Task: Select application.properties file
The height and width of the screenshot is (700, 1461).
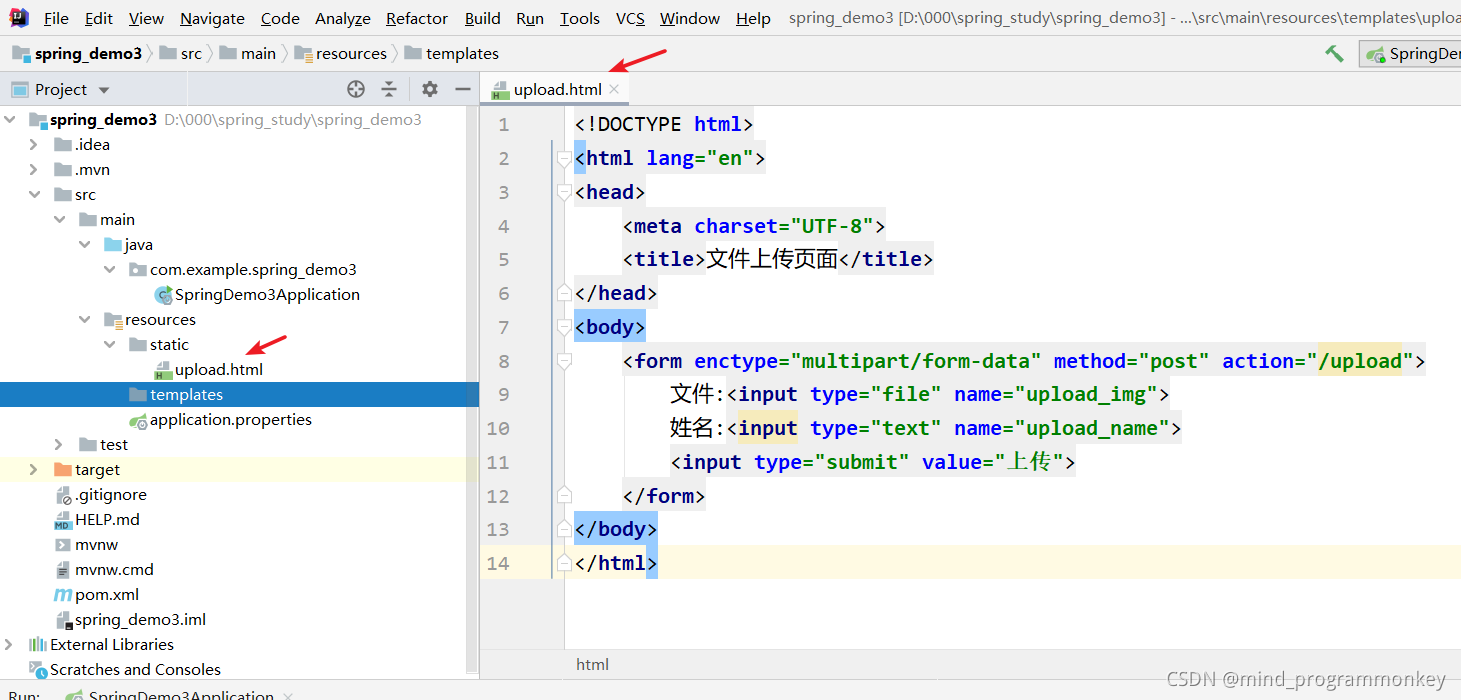Action: click(220, 419)
